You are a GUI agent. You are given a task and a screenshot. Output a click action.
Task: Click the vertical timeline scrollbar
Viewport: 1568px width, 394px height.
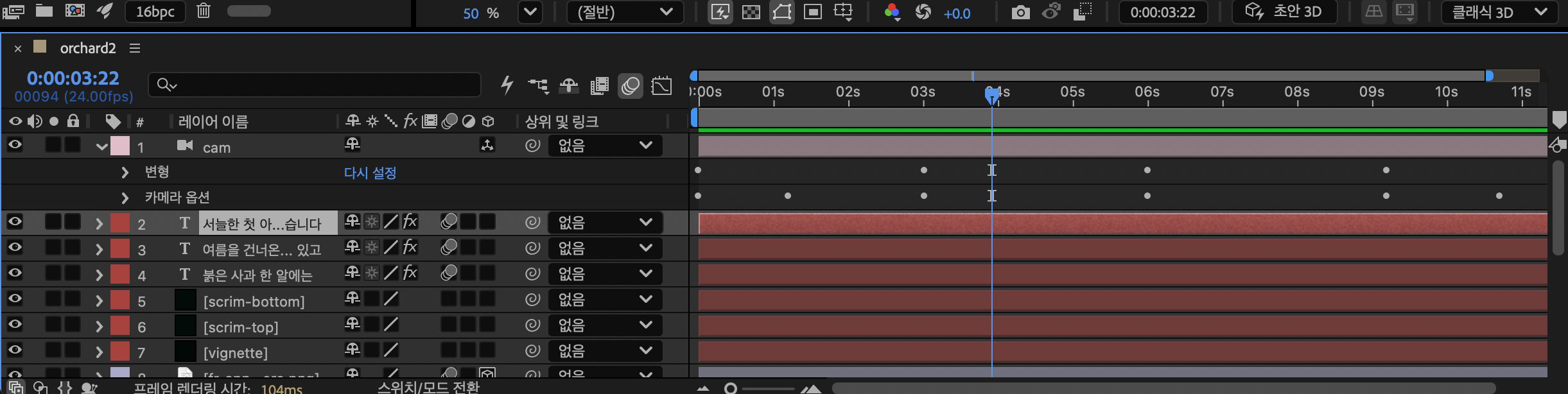pyautogui.click(x=1558, y=208)
